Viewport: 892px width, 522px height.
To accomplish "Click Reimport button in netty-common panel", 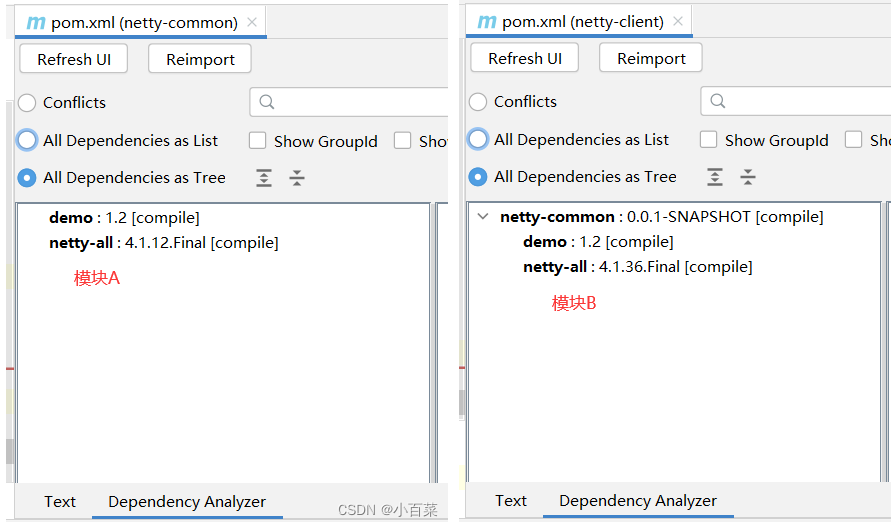I will click(x=200, y=59).
